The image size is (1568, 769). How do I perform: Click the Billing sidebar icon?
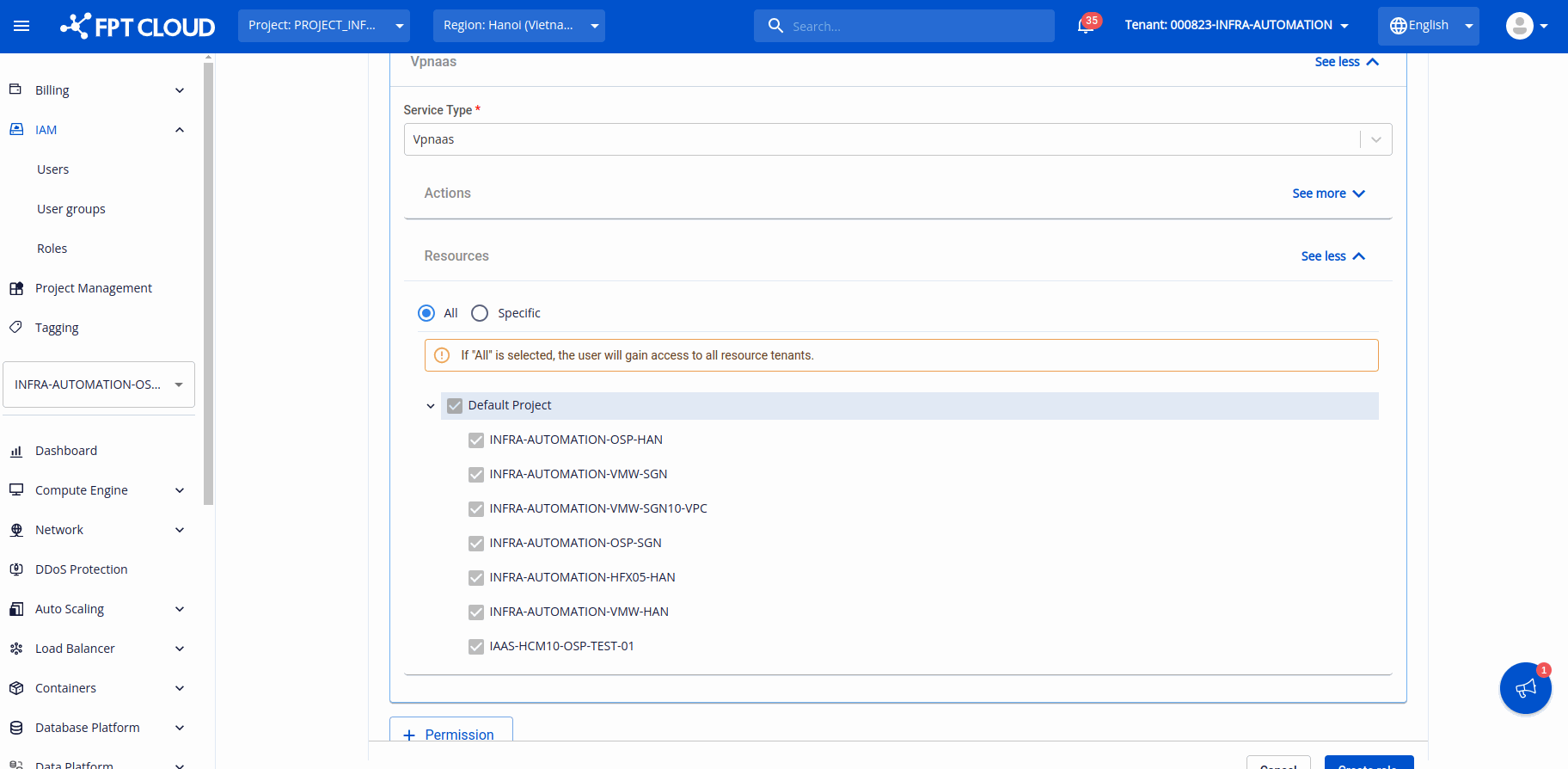click(15, 89)
